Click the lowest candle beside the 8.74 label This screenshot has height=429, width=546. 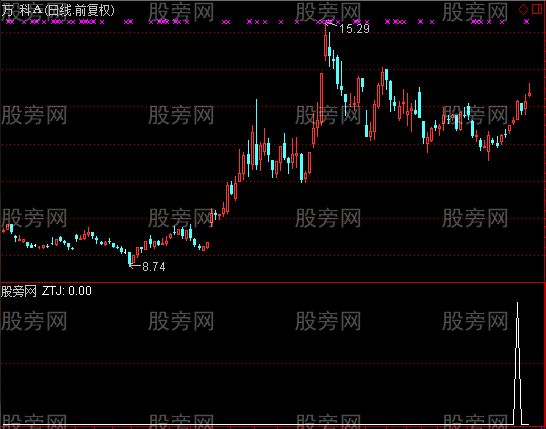(130, 258)
